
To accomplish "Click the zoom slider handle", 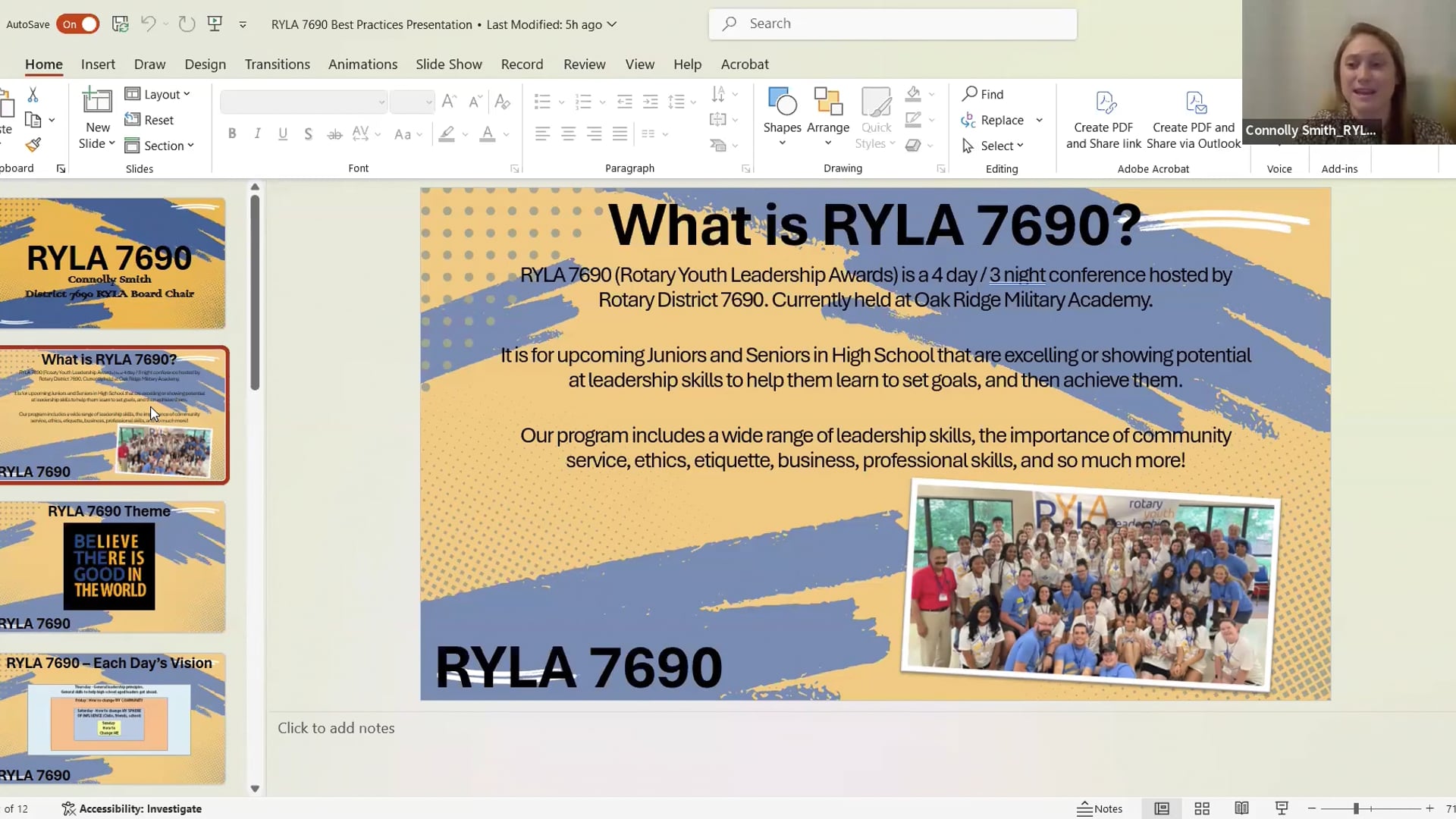I will [1356, 808].
